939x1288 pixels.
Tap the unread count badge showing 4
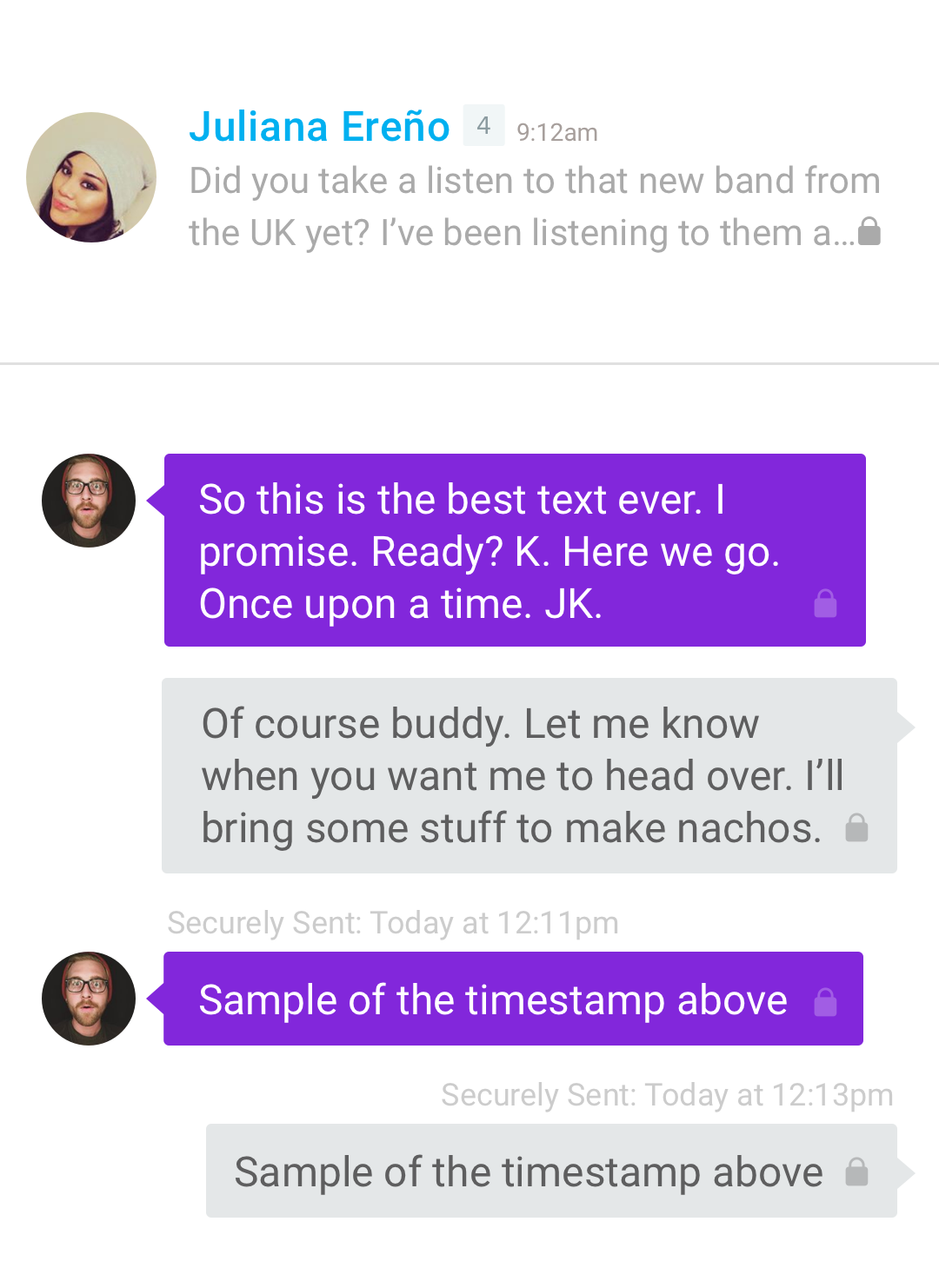pos(483,126)
